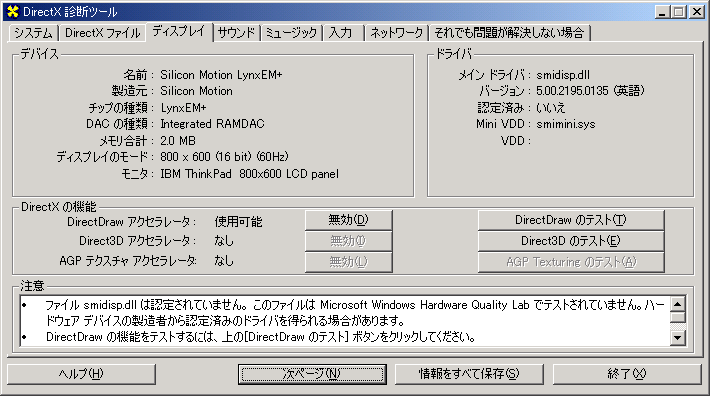
Task: Click the main driver value 'smidisp.dll'
Action: pyautogui.click(x=563, y=75)
